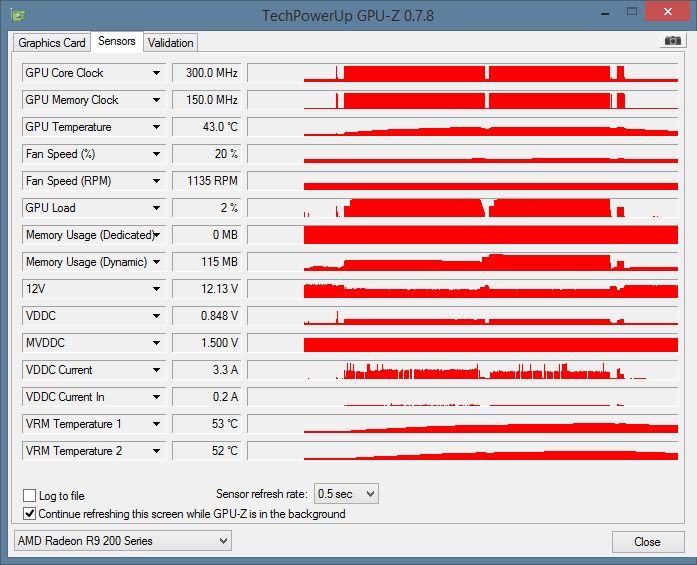Click the 43.0 °C temperature reading
Screen dimensions: 697x565
[207, 127]
